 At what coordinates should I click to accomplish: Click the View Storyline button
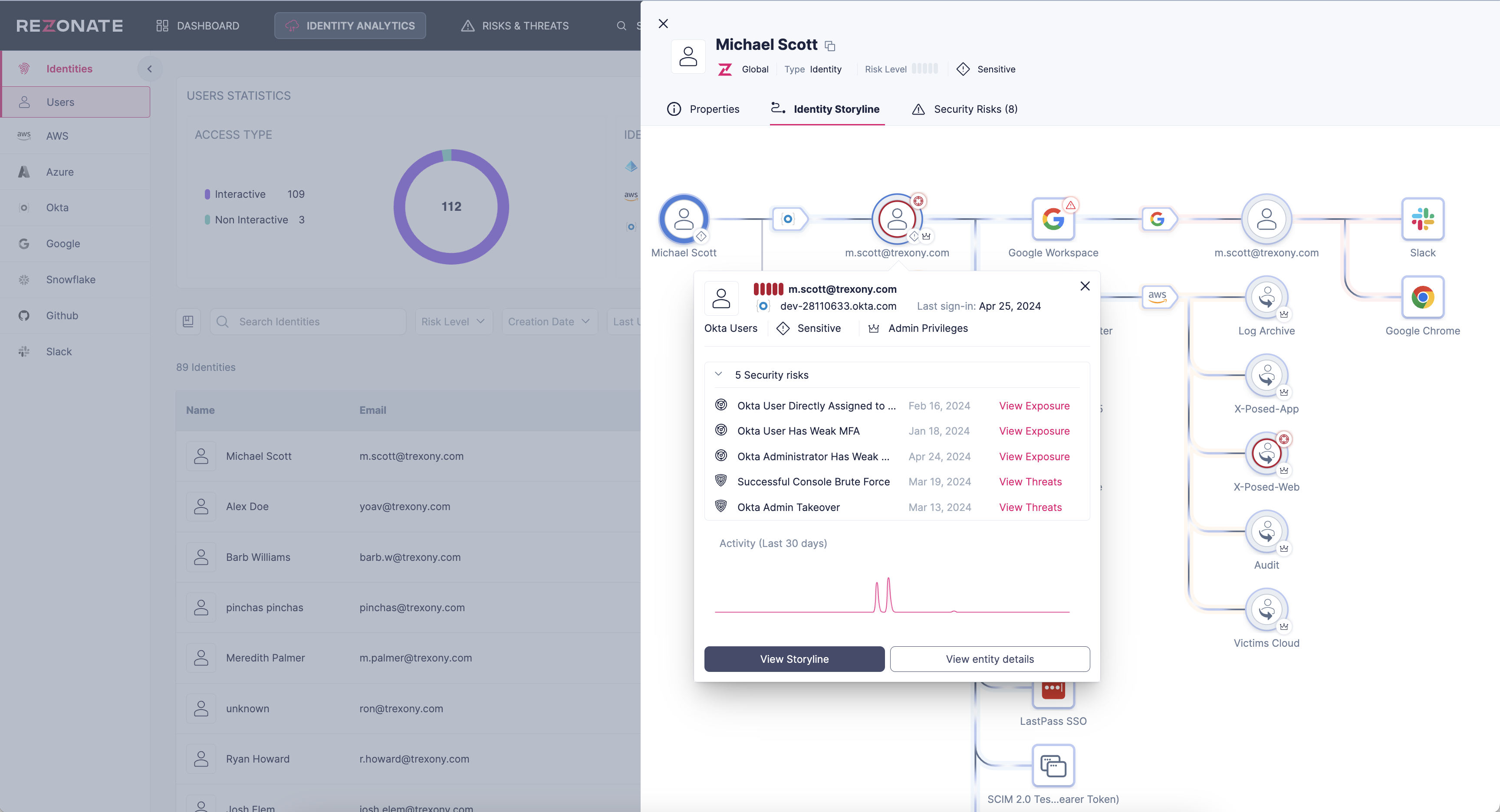794,659
